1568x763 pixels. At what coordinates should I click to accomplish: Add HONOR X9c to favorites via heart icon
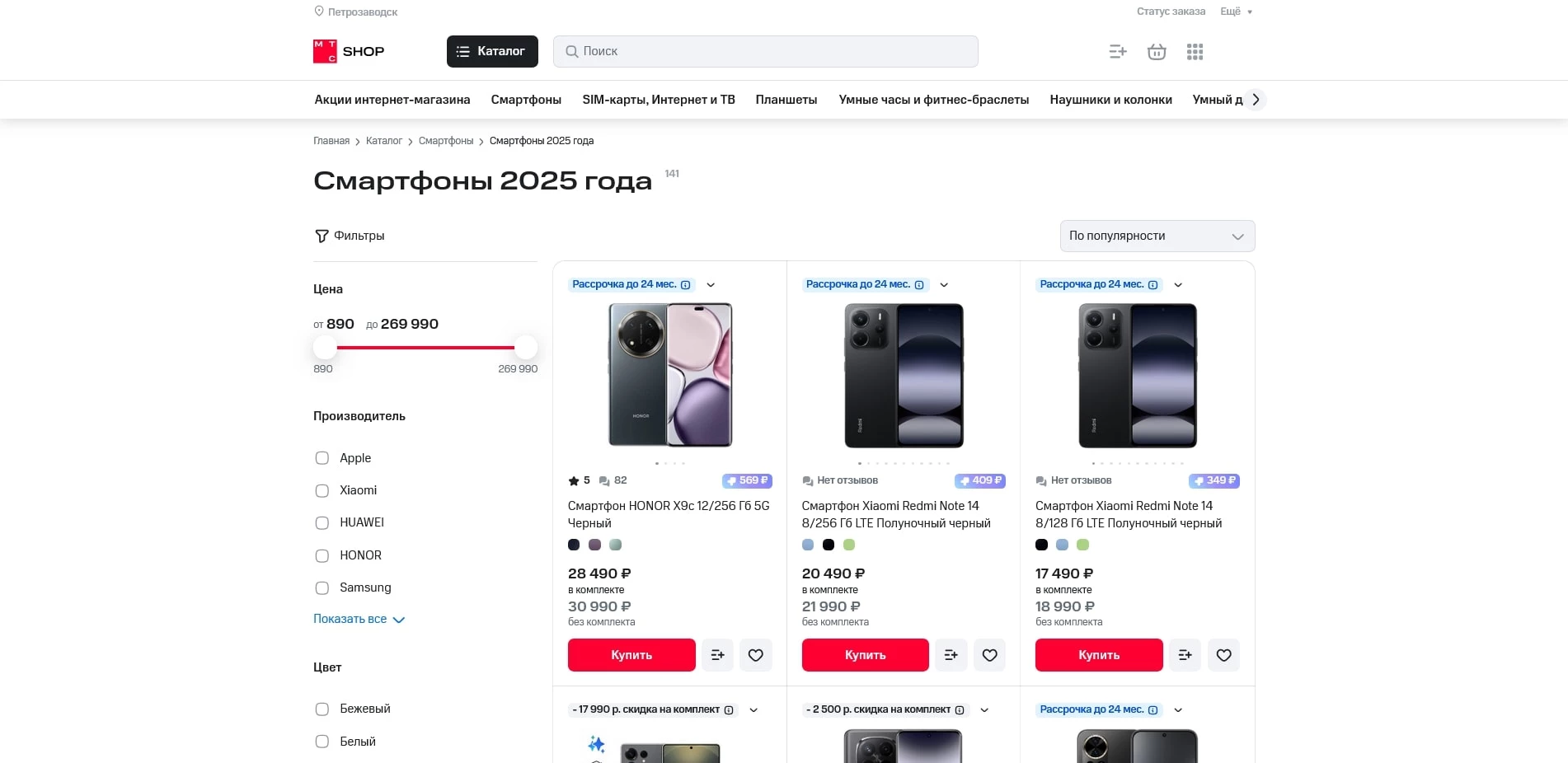click(755, 655)
